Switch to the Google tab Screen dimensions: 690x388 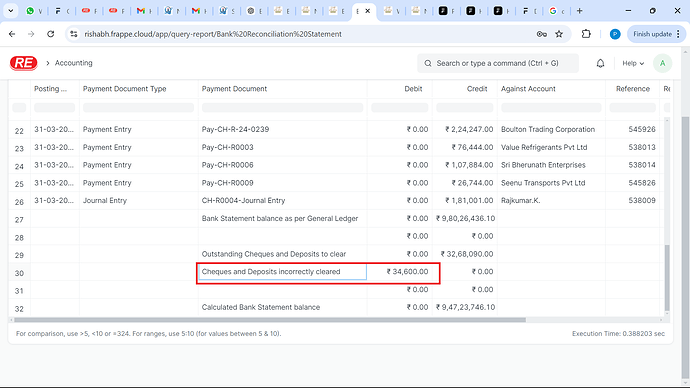pos(556,11)
